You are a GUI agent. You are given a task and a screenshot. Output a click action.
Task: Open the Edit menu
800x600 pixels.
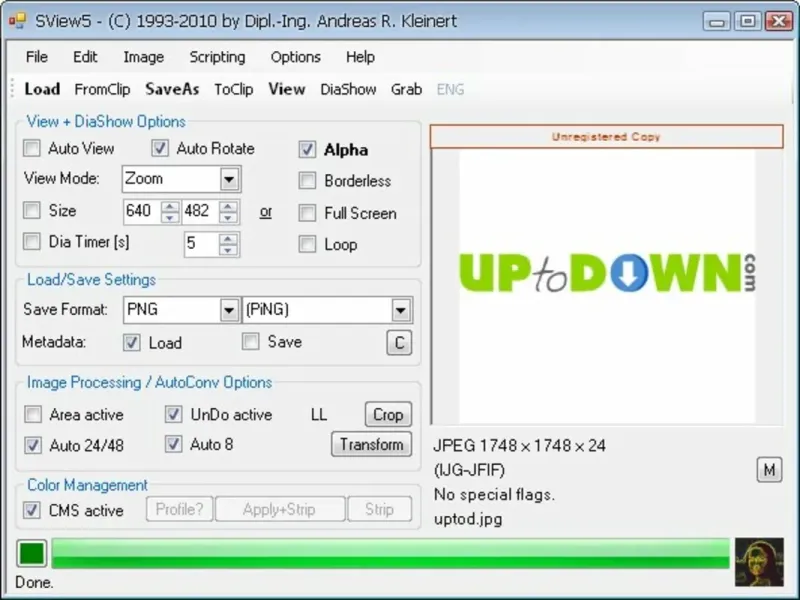85,57
